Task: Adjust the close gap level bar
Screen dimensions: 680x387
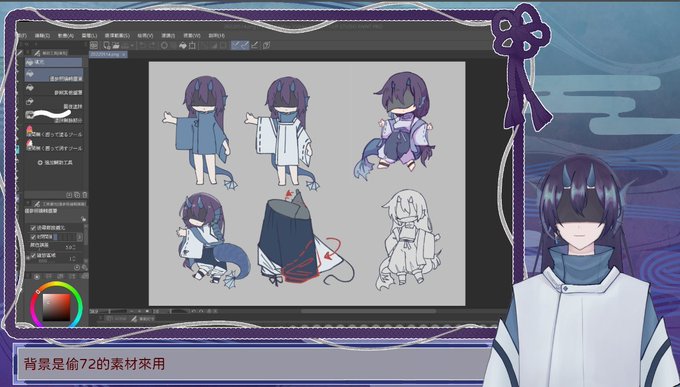Action: click(x=65, y=237)
